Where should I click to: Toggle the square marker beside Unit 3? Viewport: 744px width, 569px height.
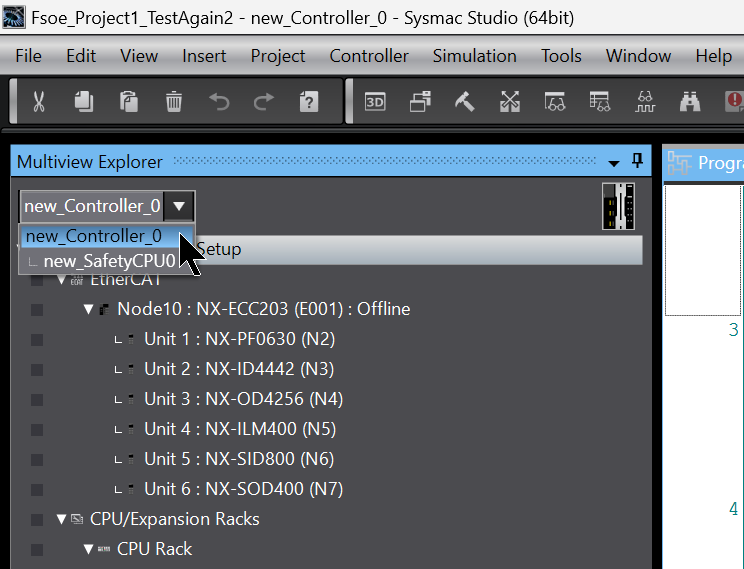click(x=37, y=400)
